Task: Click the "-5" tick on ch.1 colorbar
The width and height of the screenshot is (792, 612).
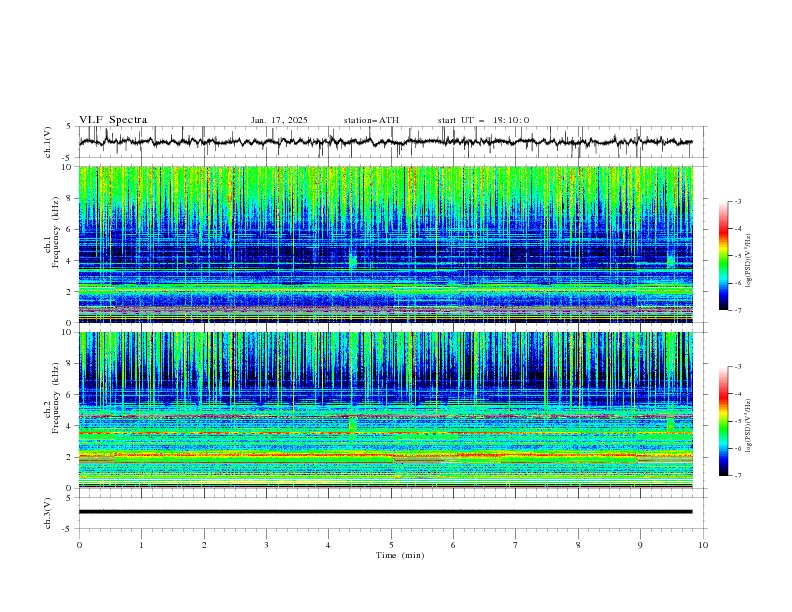Action: (737, 256)
